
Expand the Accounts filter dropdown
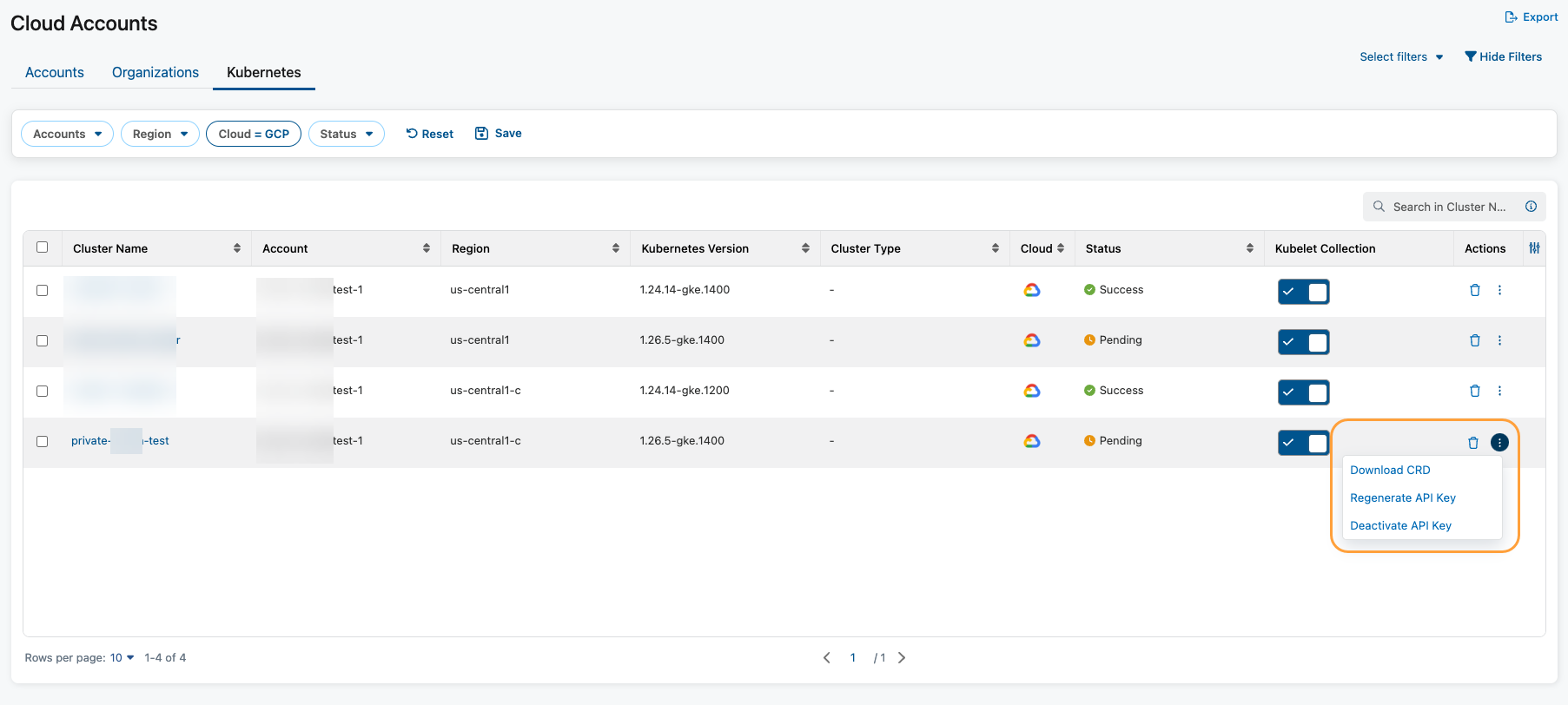67,134
